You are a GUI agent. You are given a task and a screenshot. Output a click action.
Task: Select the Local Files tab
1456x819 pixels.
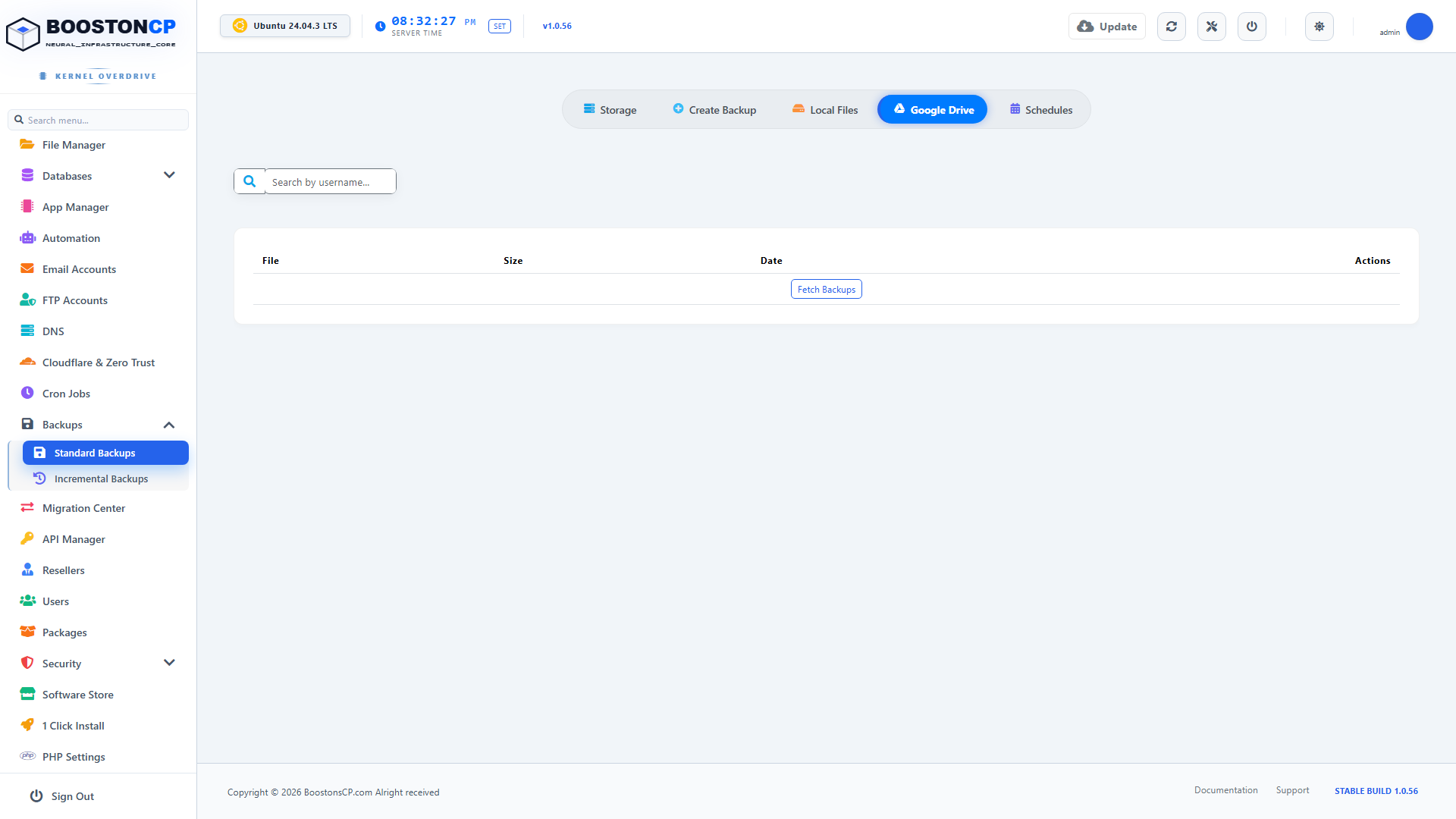[x=824, y=109]
